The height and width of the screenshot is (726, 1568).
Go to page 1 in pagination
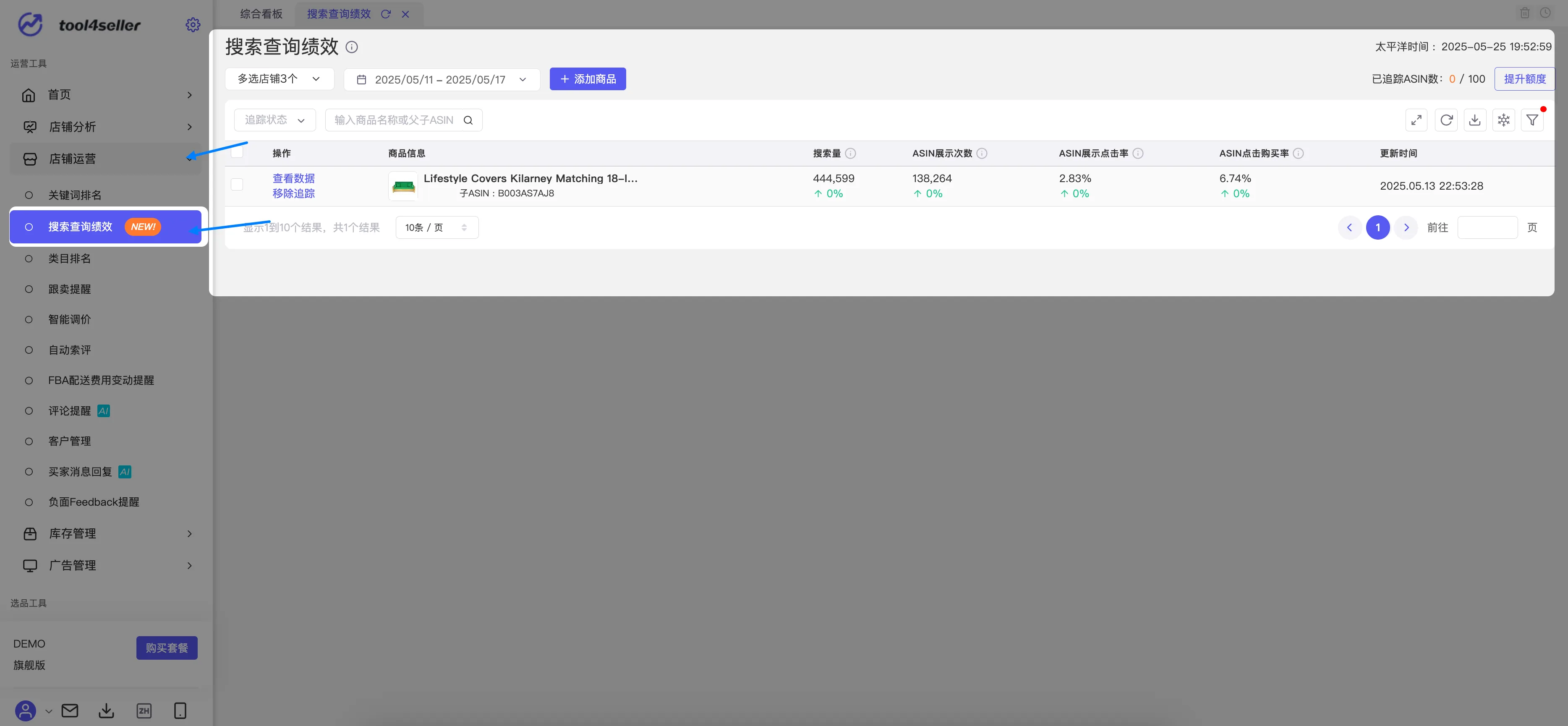(x=1377, y=227)
